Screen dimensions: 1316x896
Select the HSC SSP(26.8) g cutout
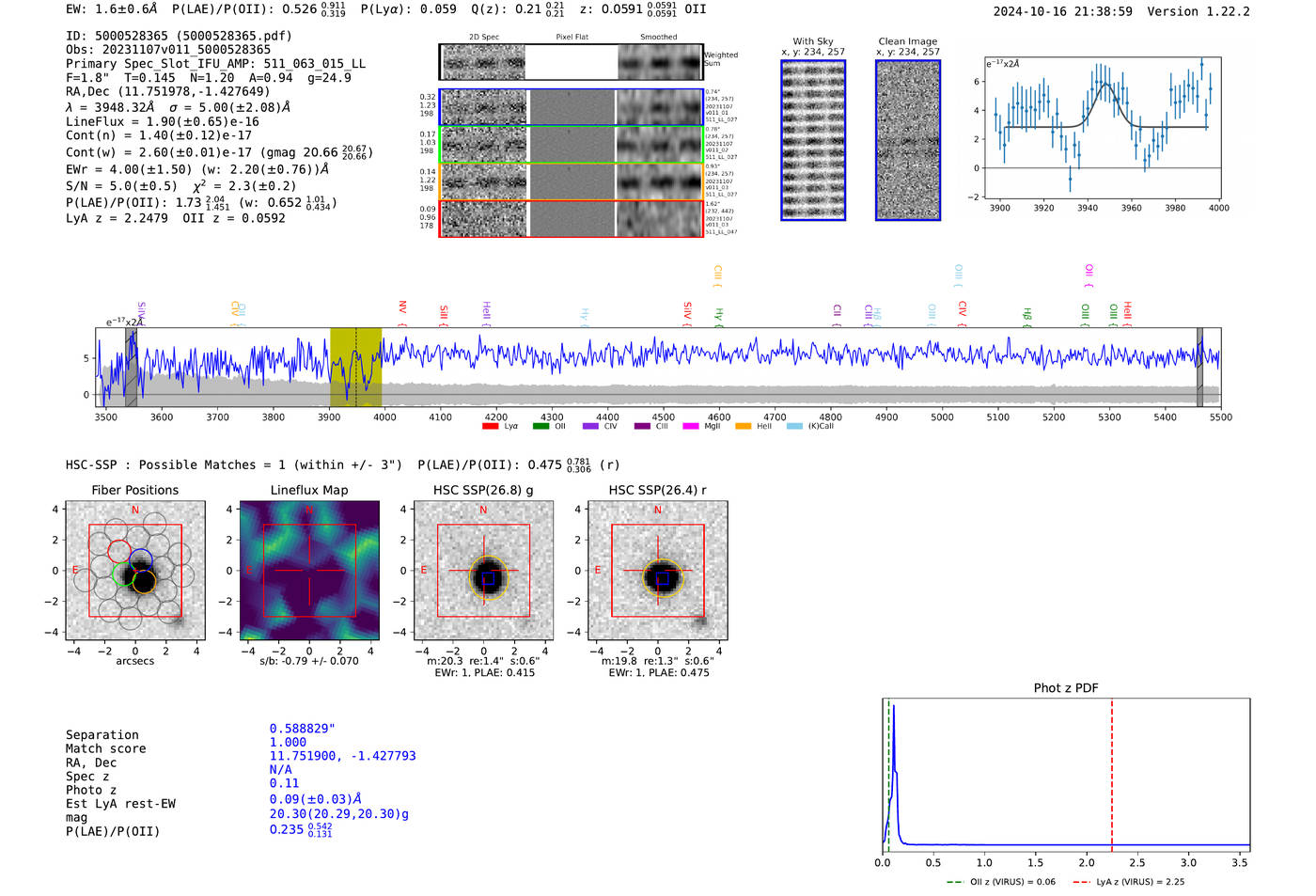pos(483,571)
